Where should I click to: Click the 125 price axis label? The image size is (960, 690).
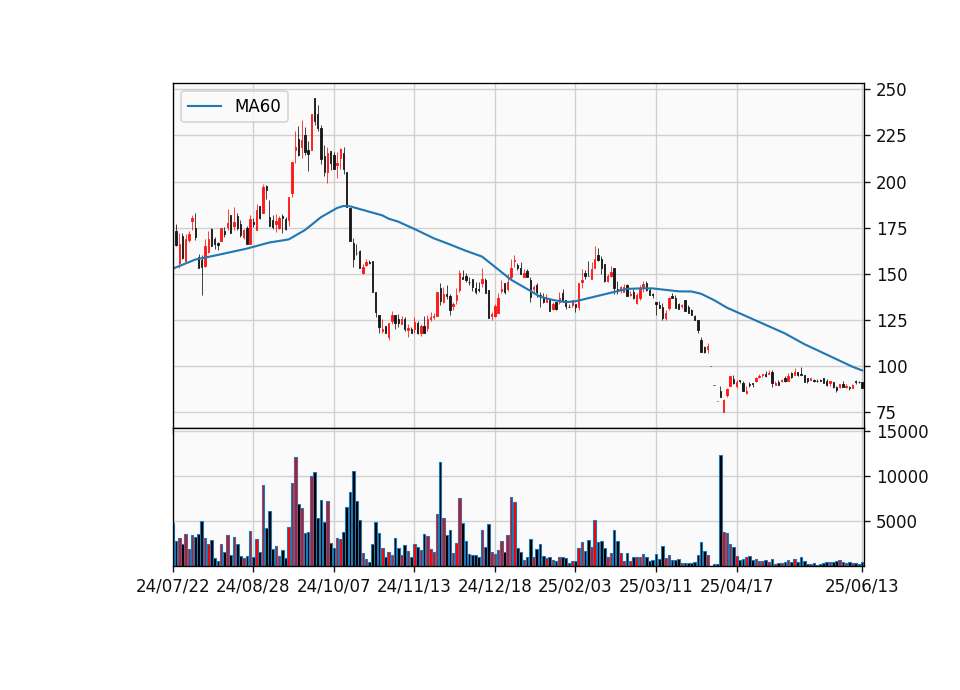[891, 321]
